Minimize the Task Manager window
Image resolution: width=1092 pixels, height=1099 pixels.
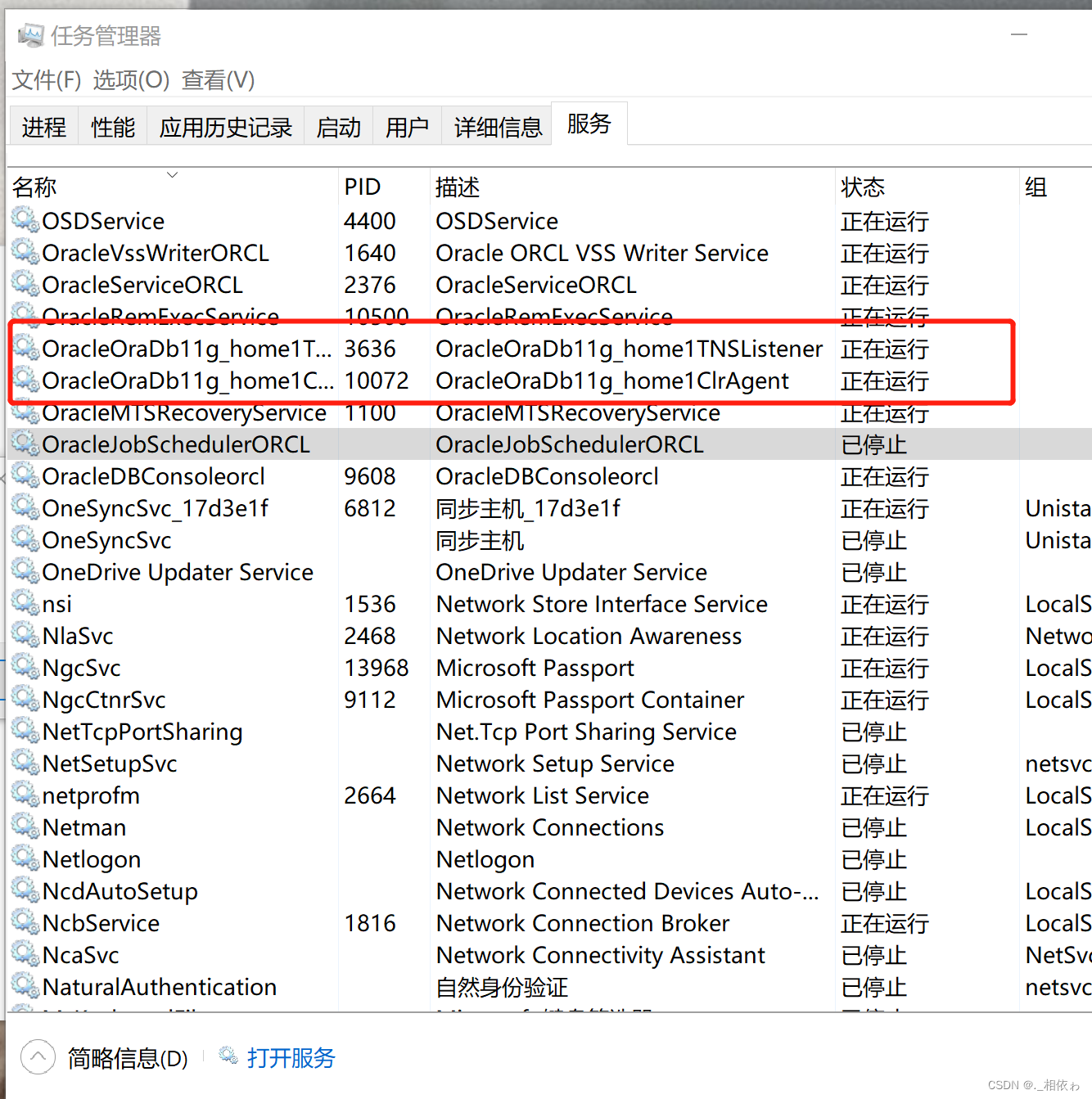tap(1019, 35)
